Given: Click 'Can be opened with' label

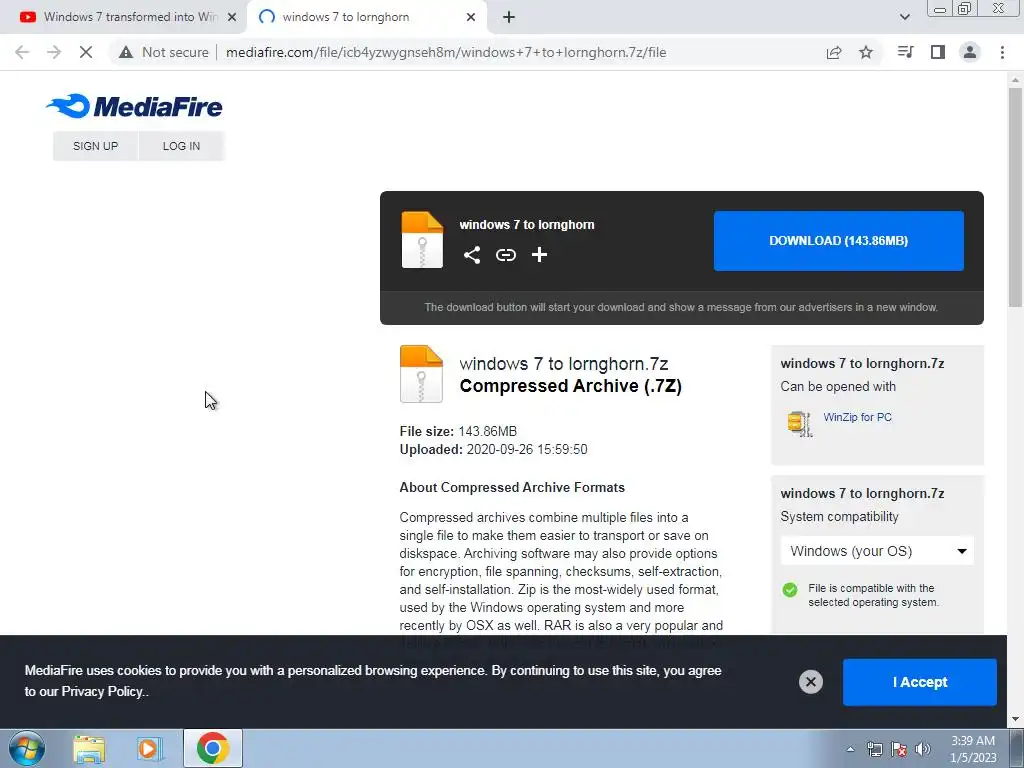Looking at the screenshot, I should [x=838, y=387].
